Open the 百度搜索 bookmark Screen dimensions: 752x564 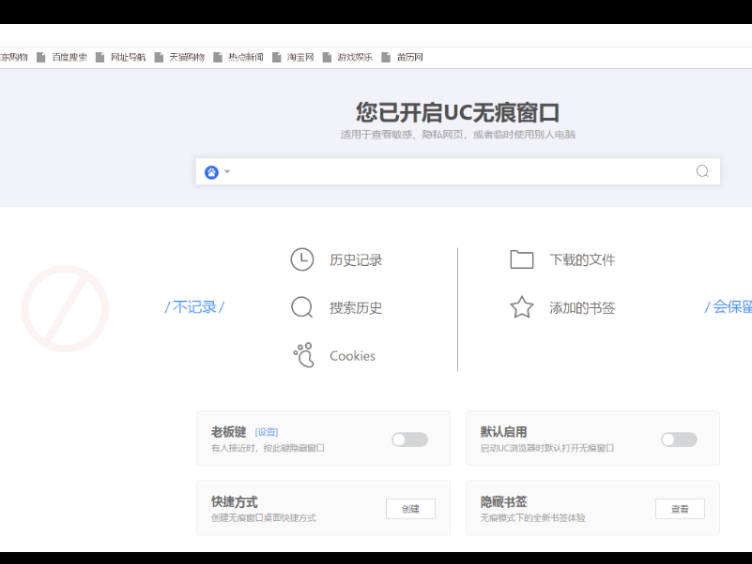62,58
